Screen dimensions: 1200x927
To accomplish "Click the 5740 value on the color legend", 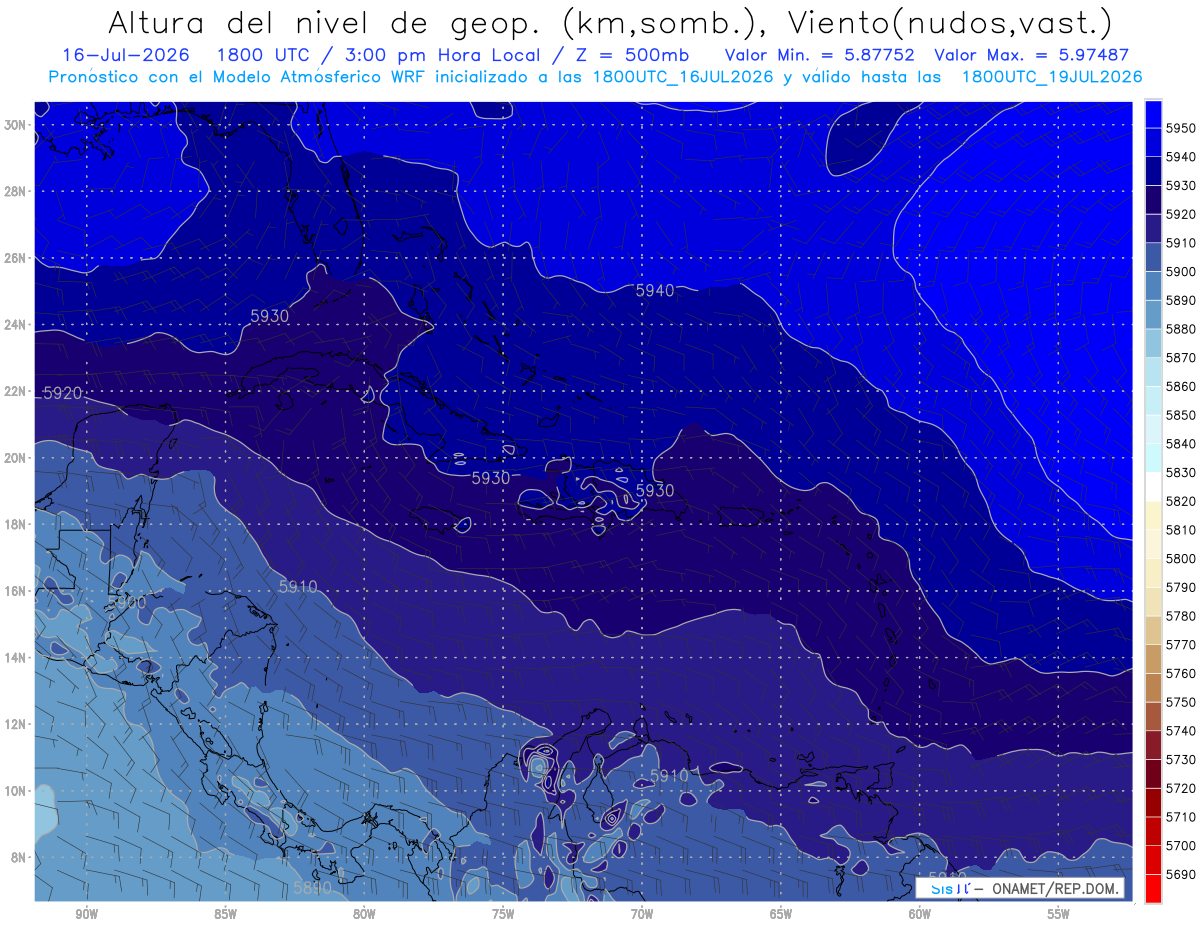I will tap(1181, 730).
